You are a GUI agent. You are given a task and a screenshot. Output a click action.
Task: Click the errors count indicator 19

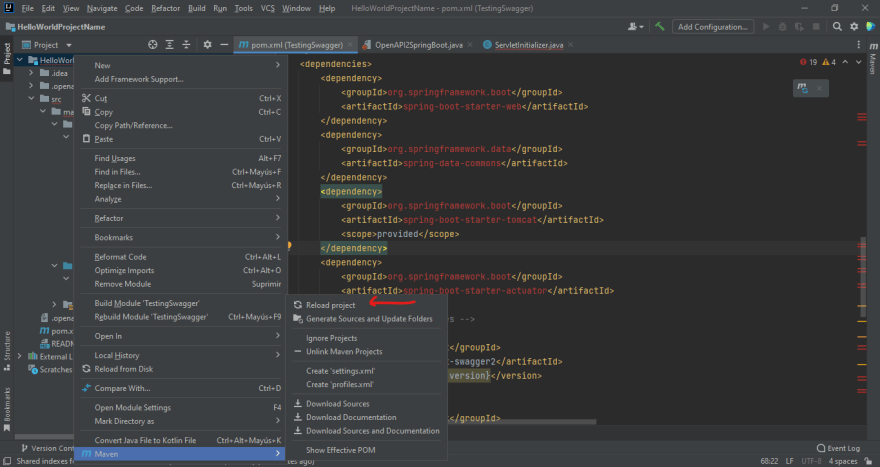(809, 62)
